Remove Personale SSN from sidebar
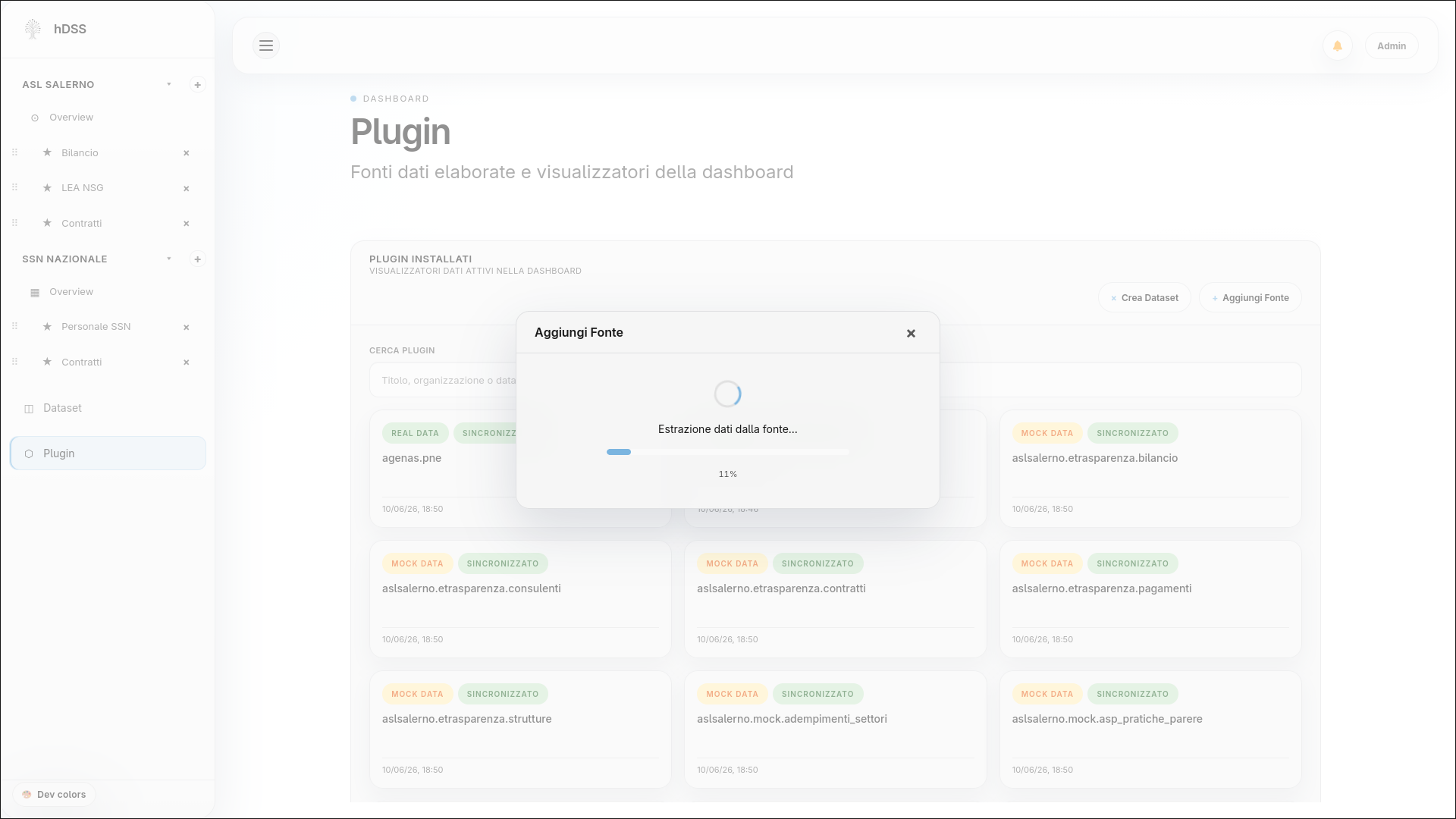The width and height of the screenshot is (1456, 819). (x=186, y=328)
